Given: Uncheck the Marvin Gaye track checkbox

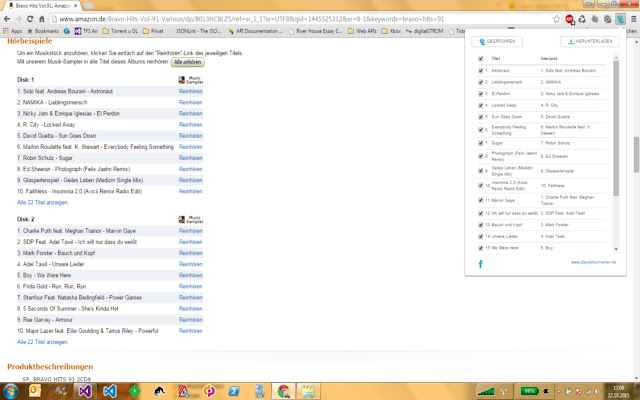Looking at the screenshot, I should 480,200.
